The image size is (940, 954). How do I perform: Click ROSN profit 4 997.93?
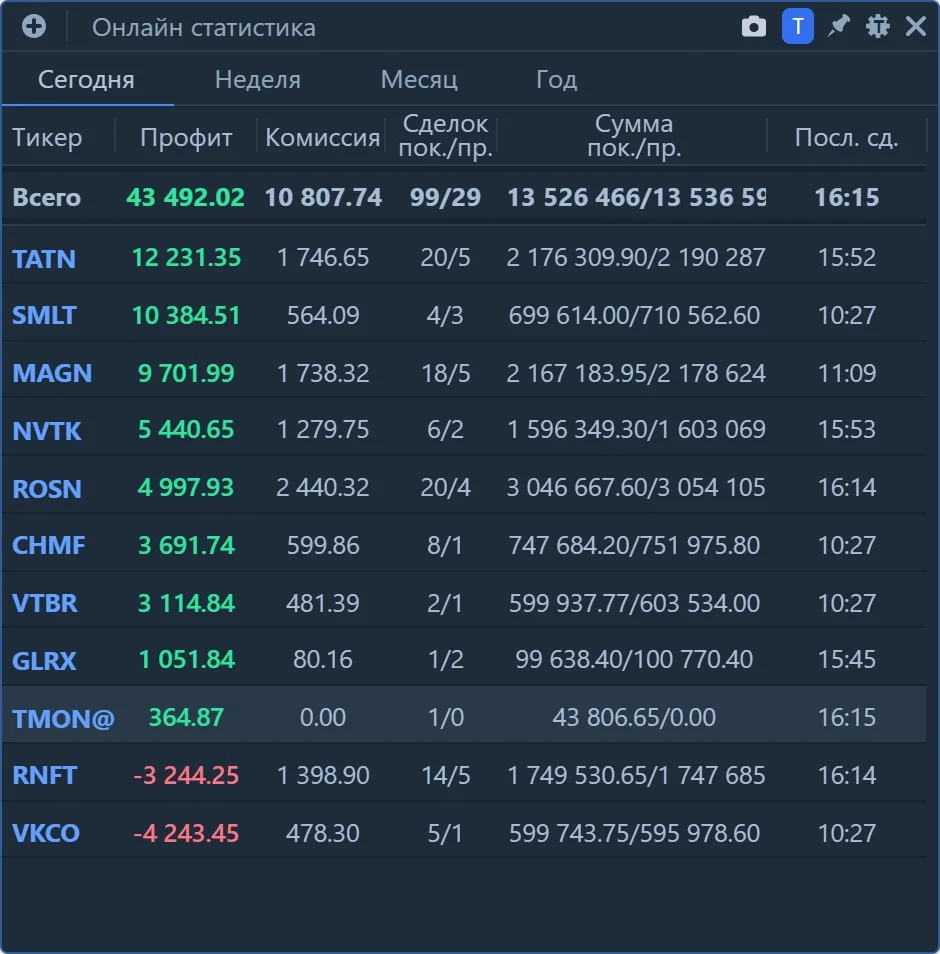(x=186, y=487)
